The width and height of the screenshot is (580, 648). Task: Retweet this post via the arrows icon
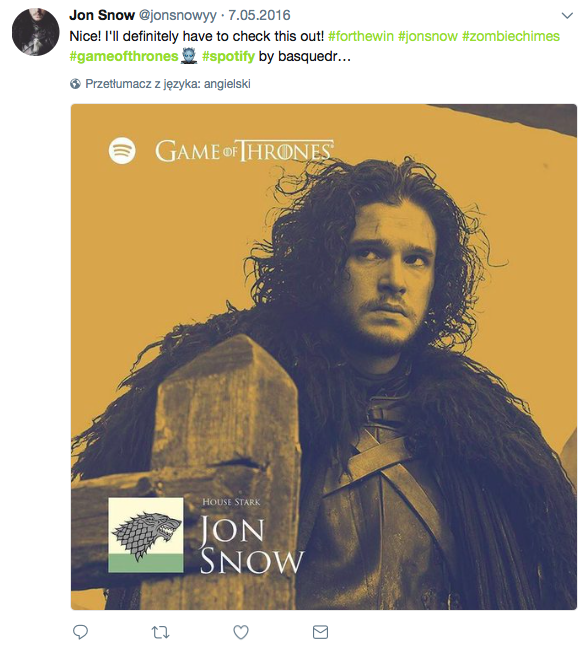(160, 632)
